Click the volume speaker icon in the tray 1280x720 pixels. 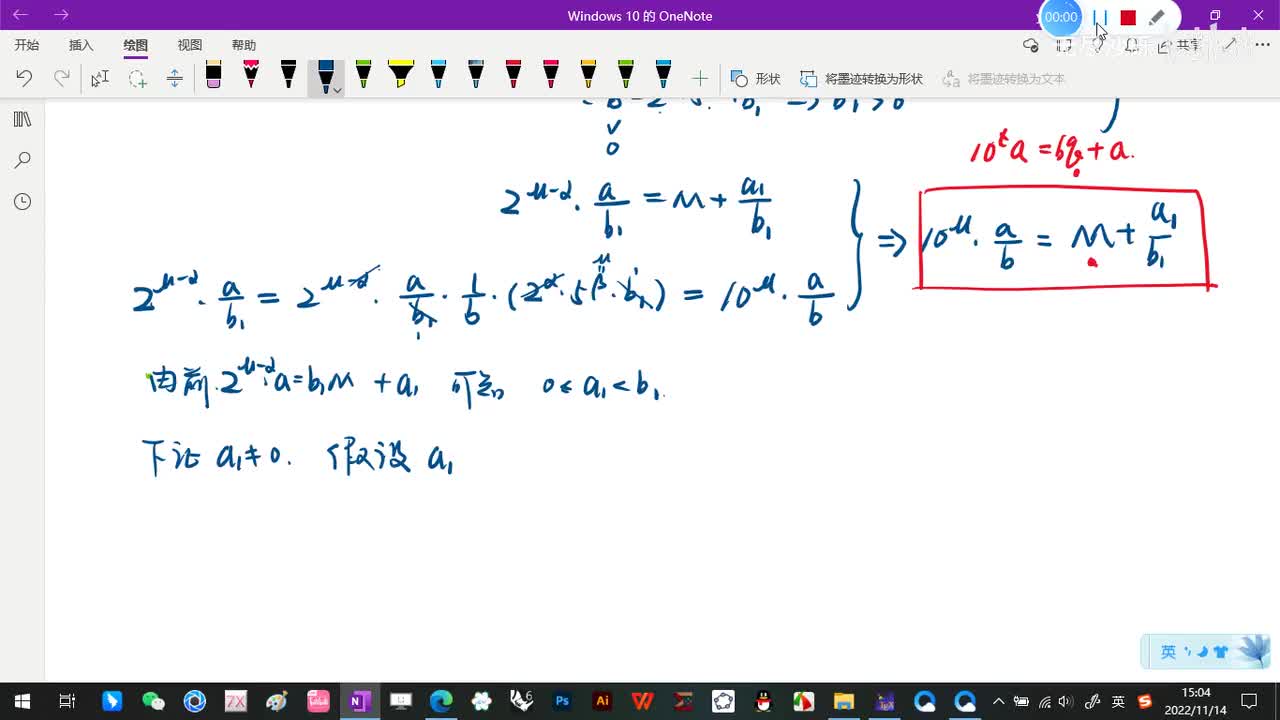click(1068, 701)
